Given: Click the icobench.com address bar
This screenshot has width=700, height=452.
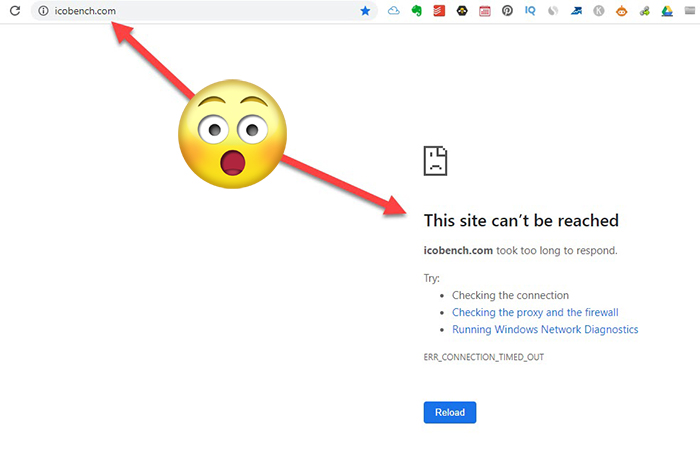Looking at the screenshot, I should click(204, 11).
